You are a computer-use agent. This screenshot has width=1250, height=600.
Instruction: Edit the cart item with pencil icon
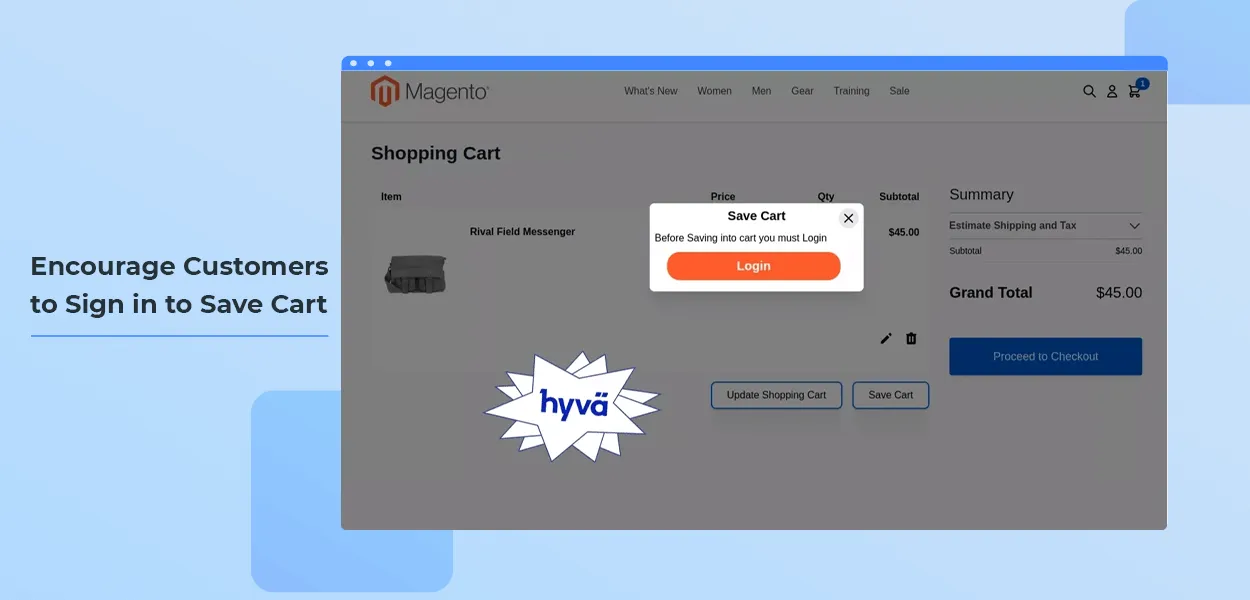click(x=885, y=339)
